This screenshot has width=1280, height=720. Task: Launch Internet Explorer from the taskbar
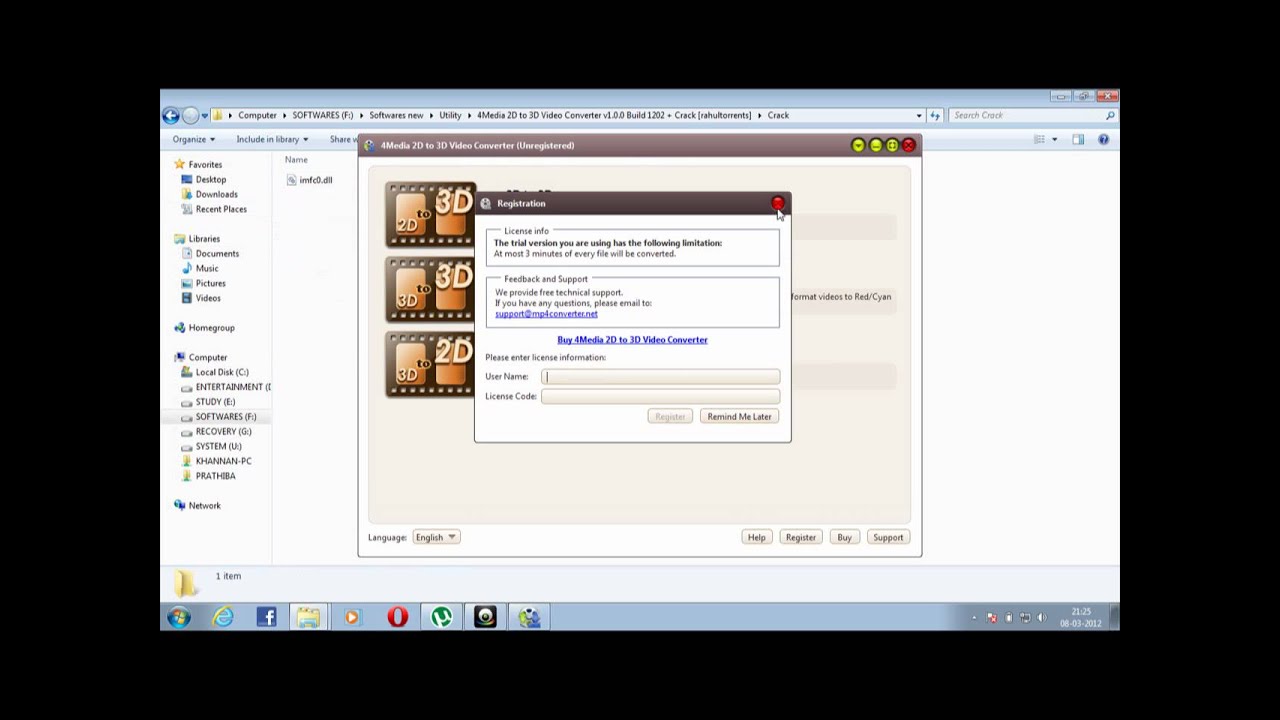point(223,618)
